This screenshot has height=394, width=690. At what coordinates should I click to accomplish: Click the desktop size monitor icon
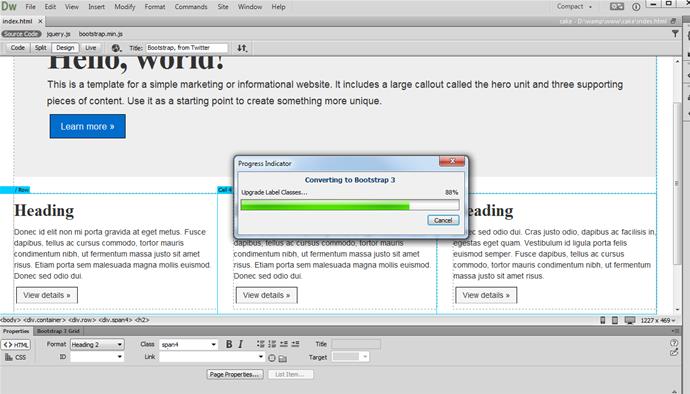pos(630,320)
